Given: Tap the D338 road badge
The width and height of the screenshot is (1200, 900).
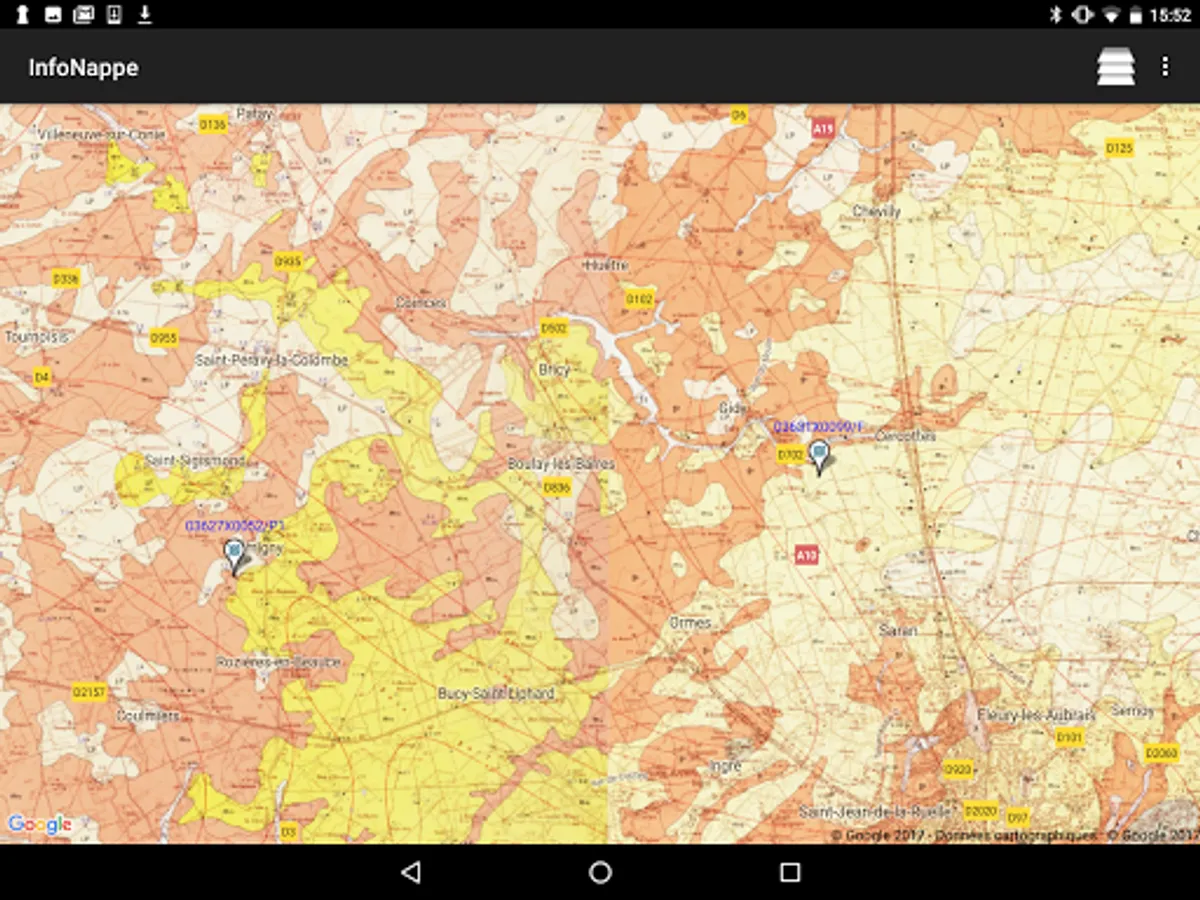Looking at the screenshot, I should [66, 279].
